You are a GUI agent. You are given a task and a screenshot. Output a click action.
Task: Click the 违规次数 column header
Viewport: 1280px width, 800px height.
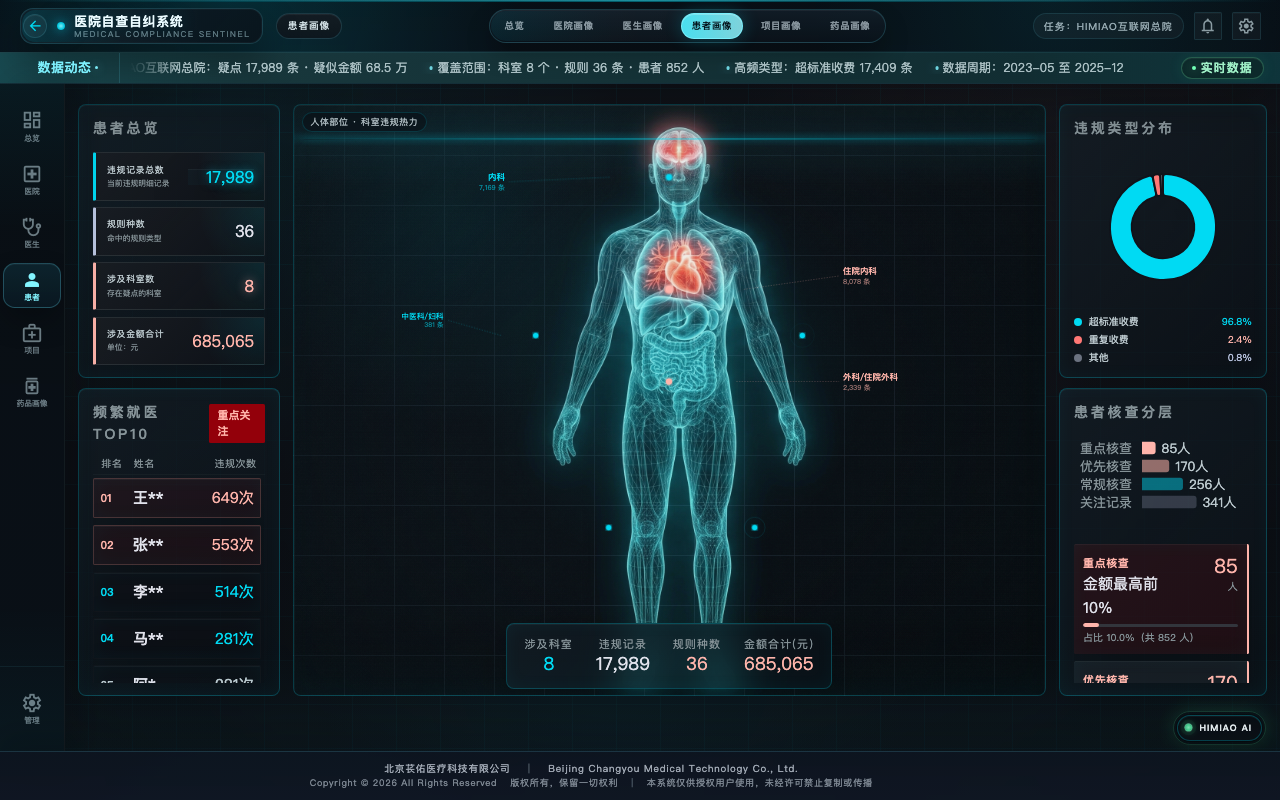click(235, 464)
